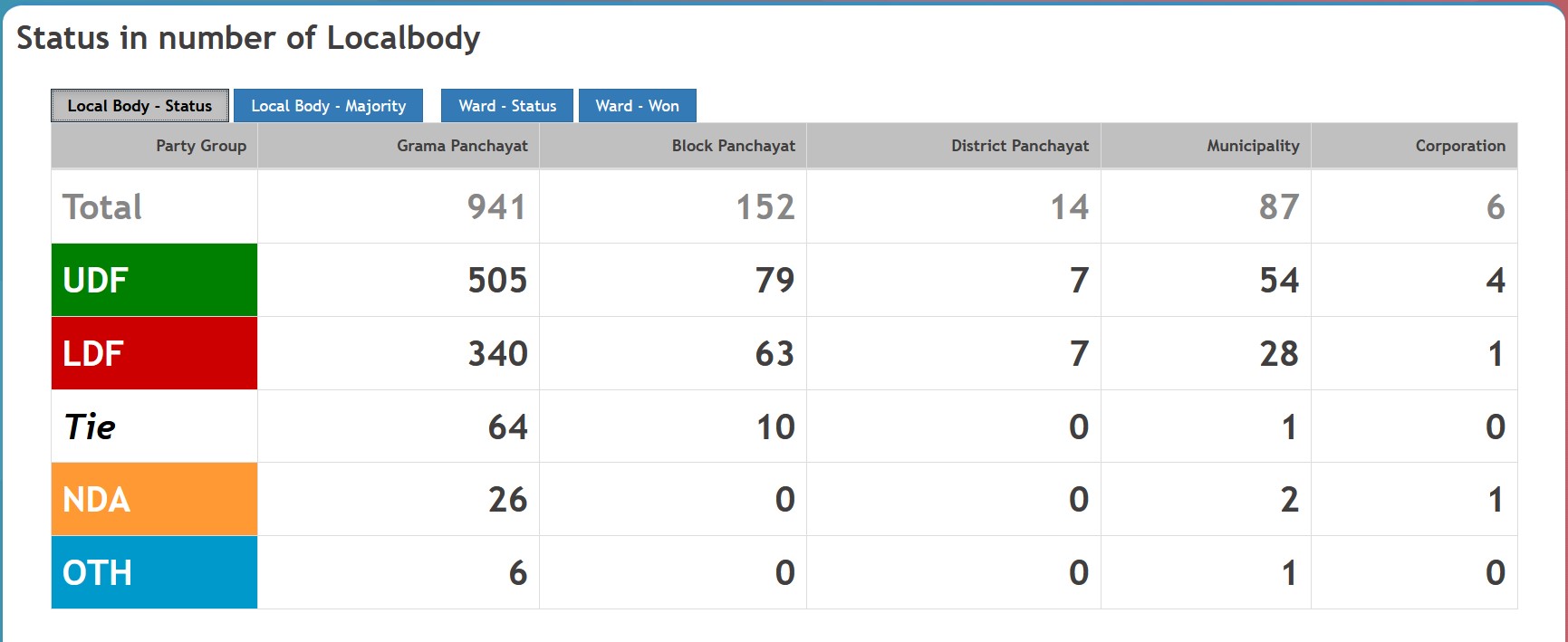Select the blue OTH party cell
This screenshot has width=1568, height=642.
[x=154, y=572]
